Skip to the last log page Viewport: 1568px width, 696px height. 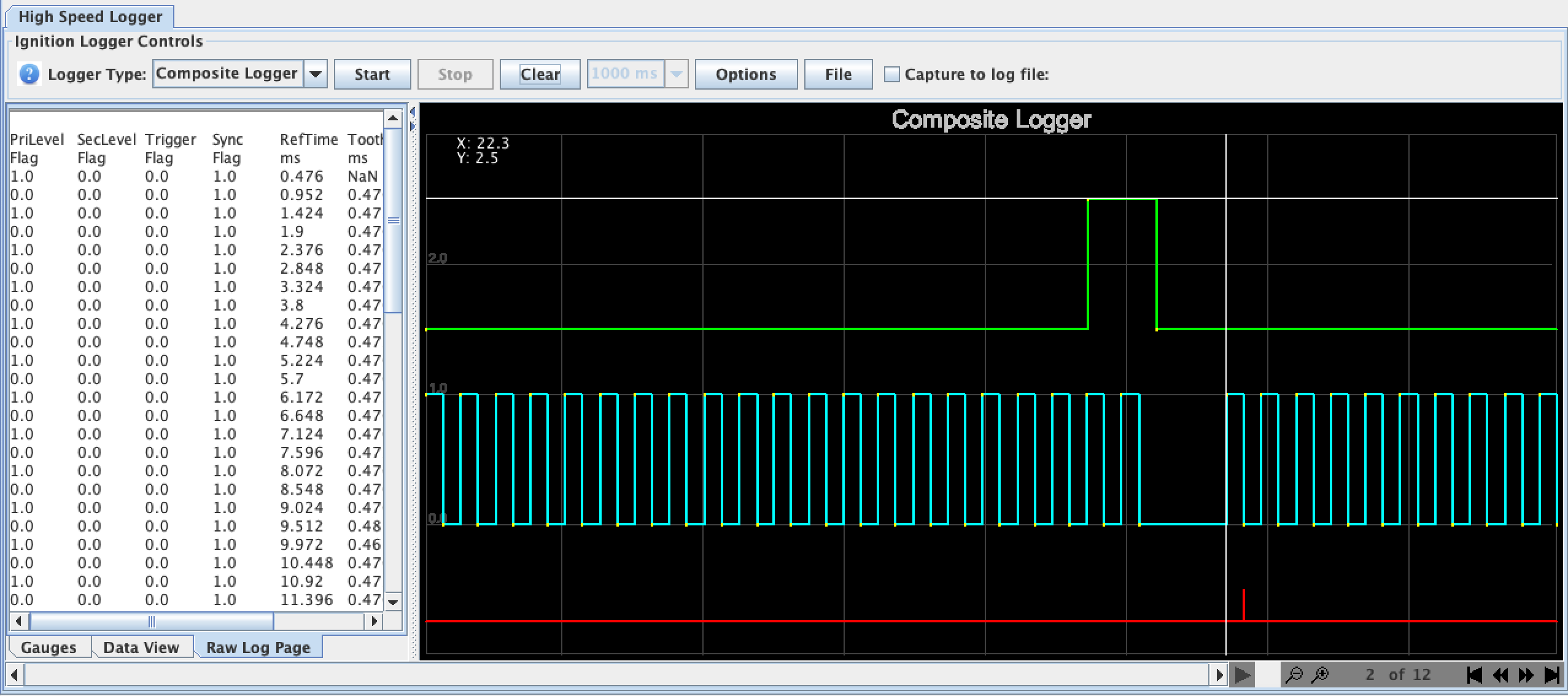[x=1551, y=675]
